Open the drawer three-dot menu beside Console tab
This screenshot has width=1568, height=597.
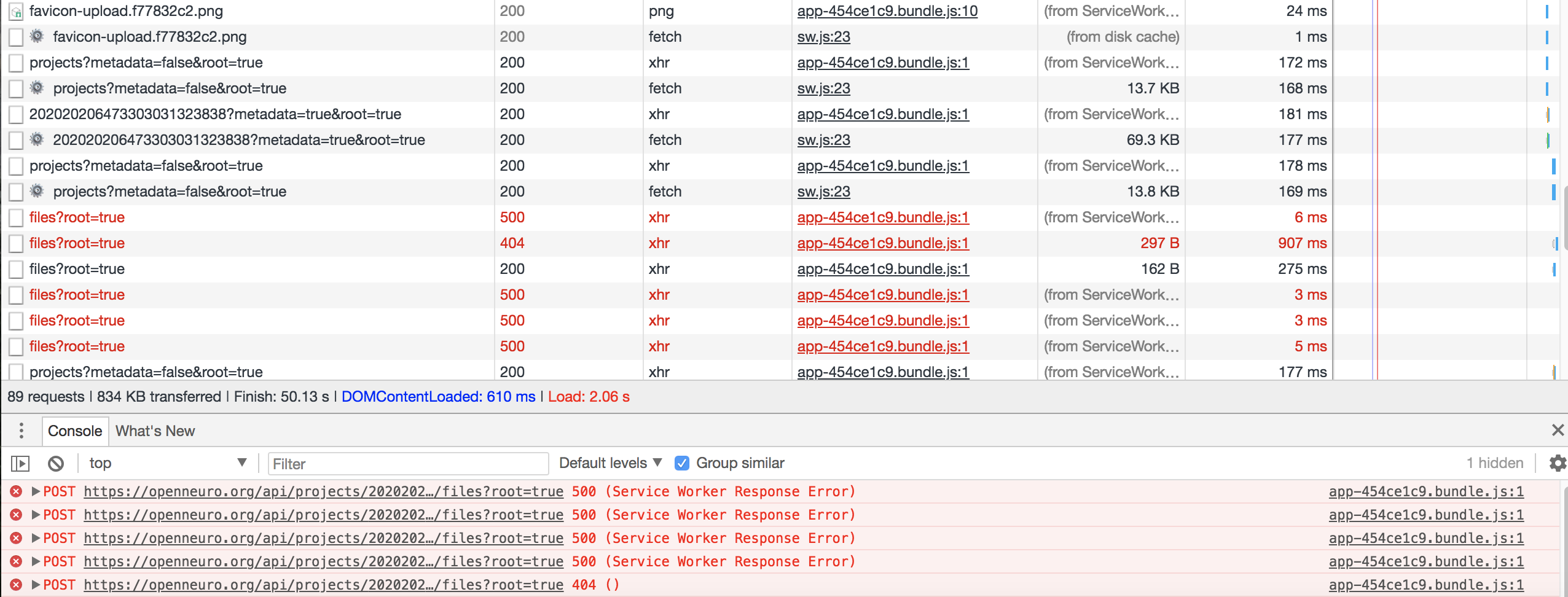point(22,431)
